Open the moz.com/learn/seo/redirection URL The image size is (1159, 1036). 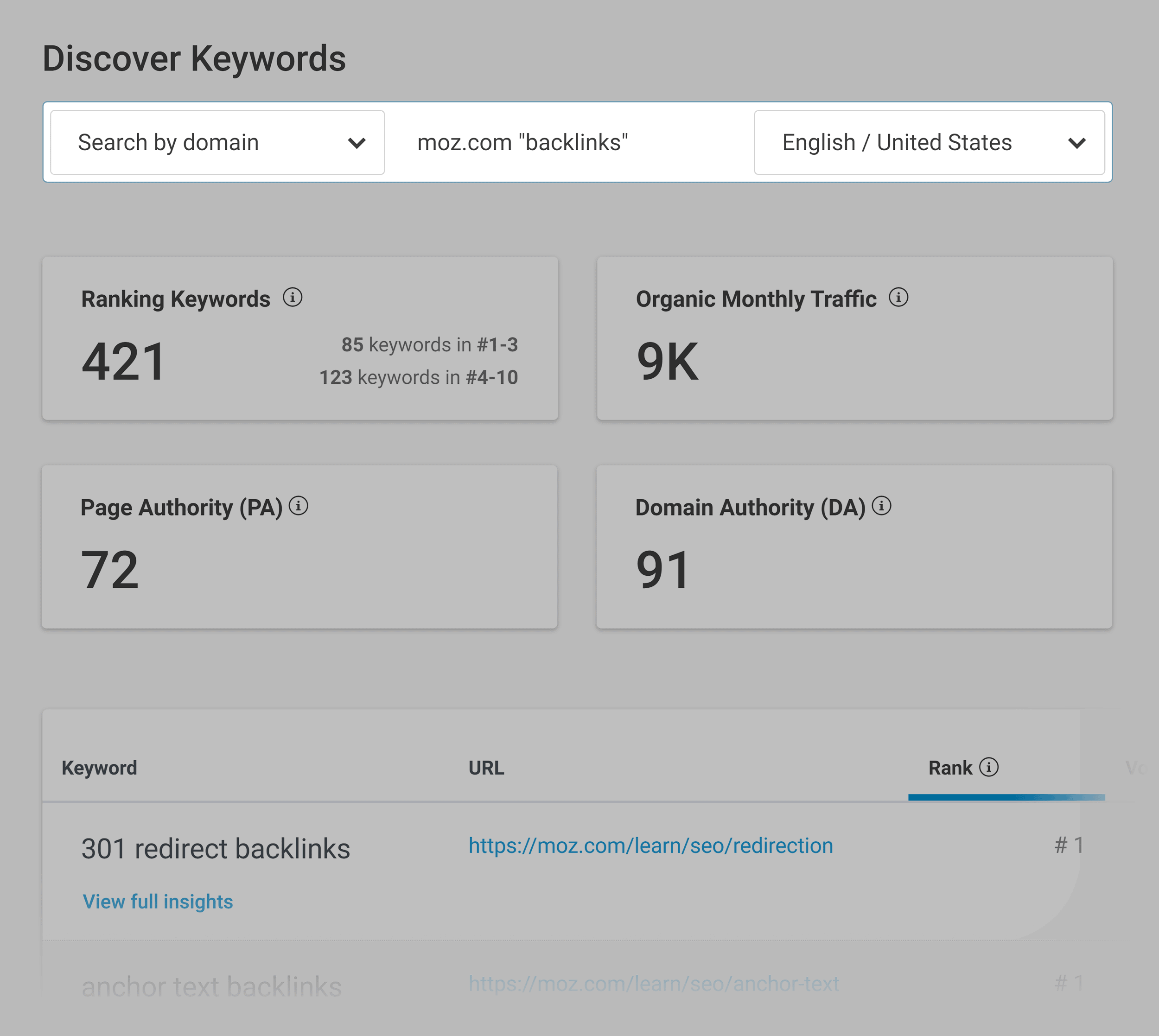(650, 846)
